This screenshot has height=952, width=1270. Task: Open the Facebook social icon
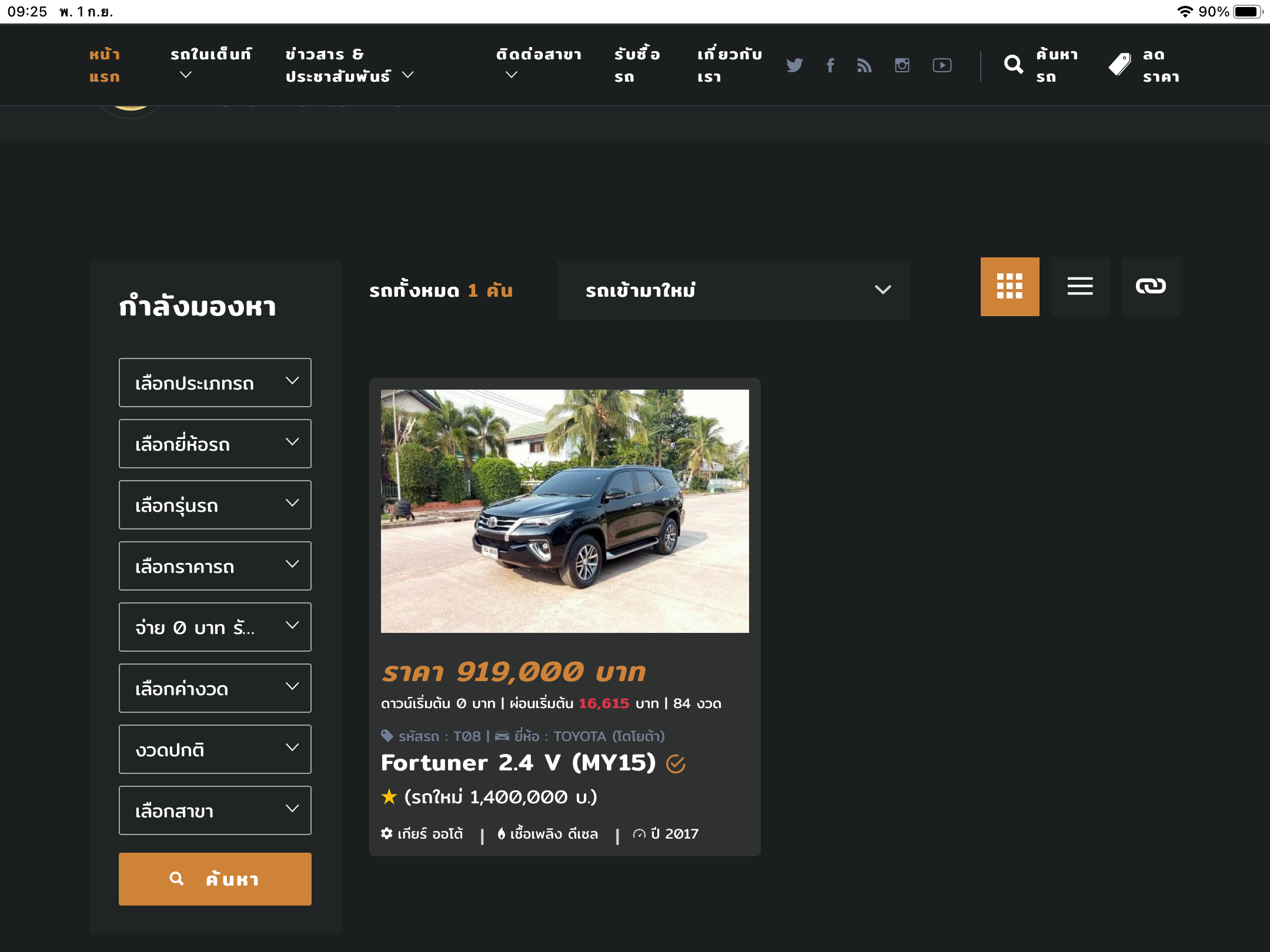pos(830,65)
